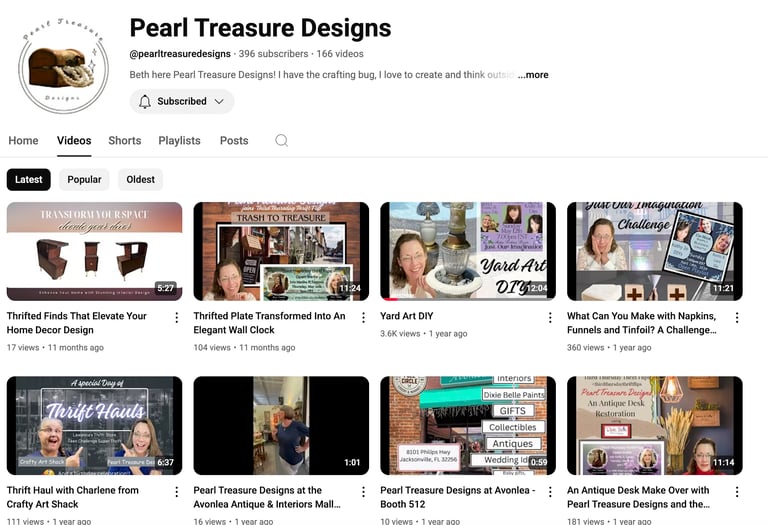Open title An Antique Desk Make Over

pyautogui.click(x=638, y=497)
